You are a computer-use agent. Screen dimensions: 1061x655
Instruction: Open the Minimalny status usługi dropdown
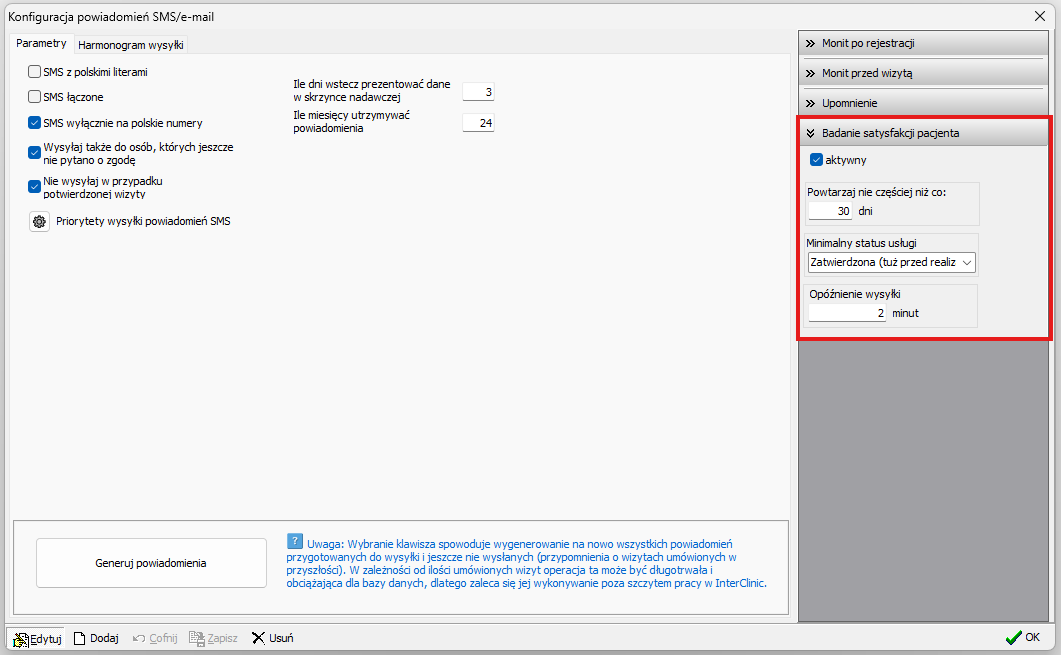pos(891,262)
